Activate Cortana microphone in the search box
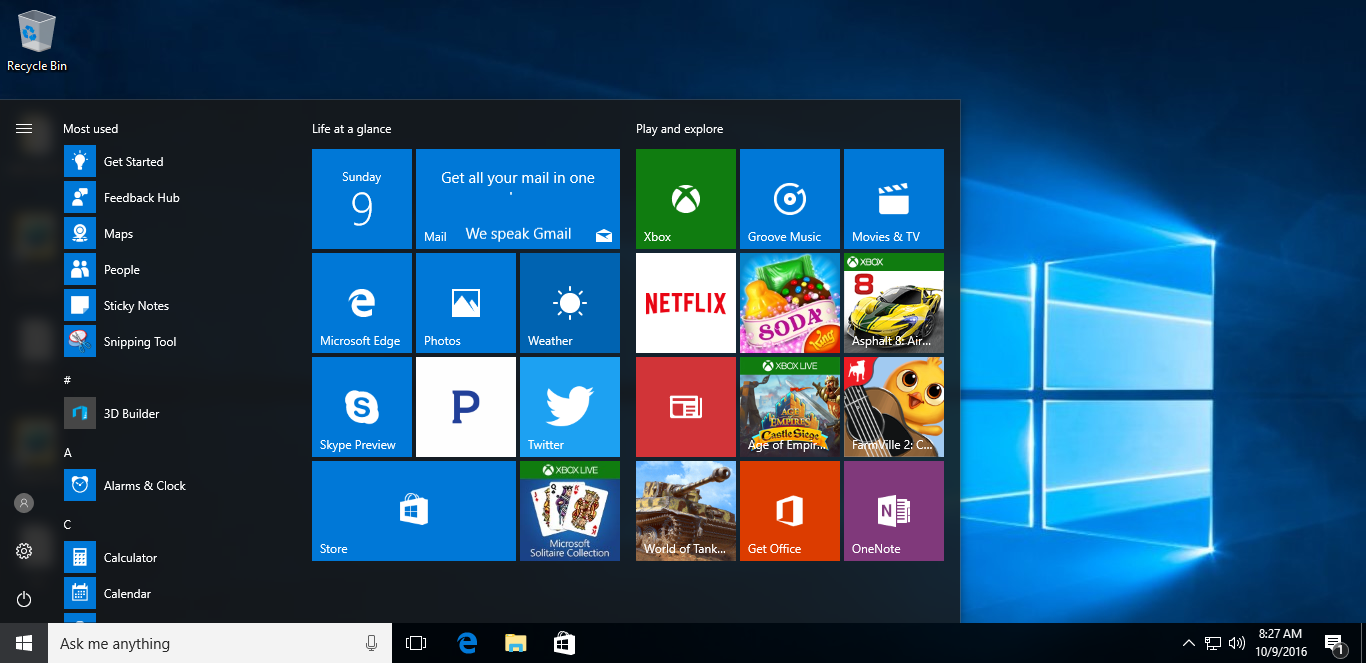 [x=371, y=643]
